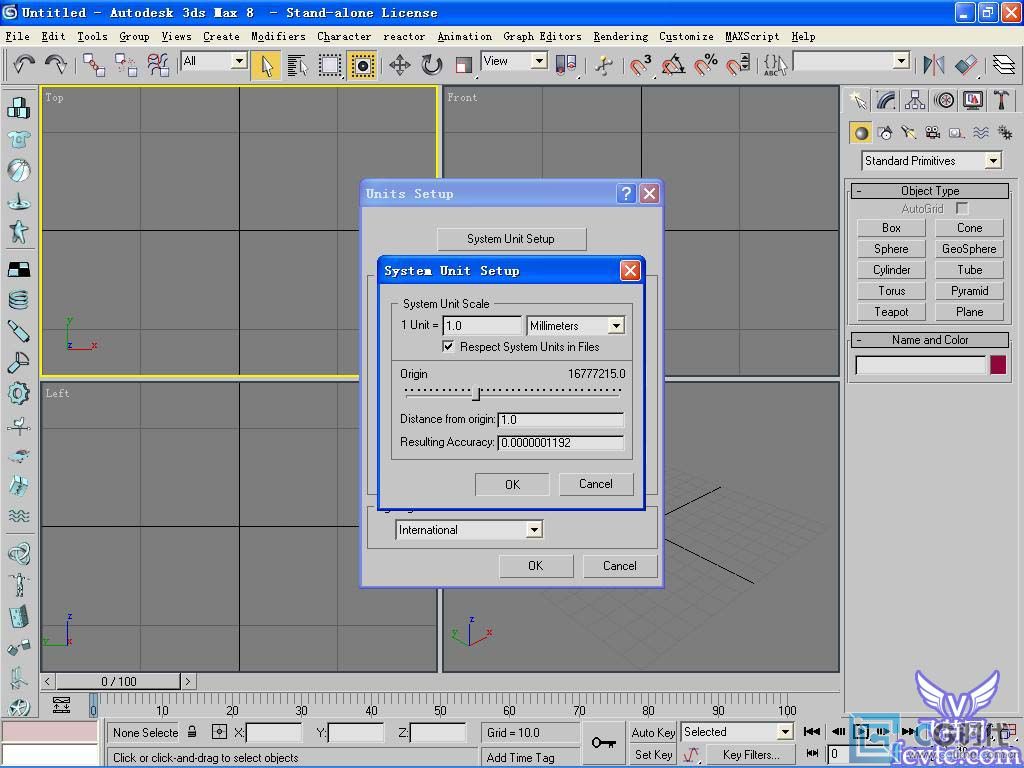Viewport: 1024px width, 768px height.
Task: Click the Teapot primitive button
Action: click(x=891, y=312)
